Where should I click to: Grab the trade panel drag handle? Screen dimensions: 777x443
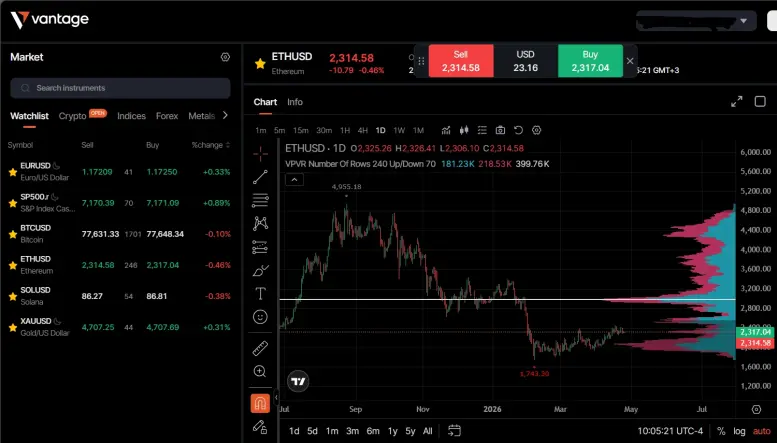pos(421,61)
